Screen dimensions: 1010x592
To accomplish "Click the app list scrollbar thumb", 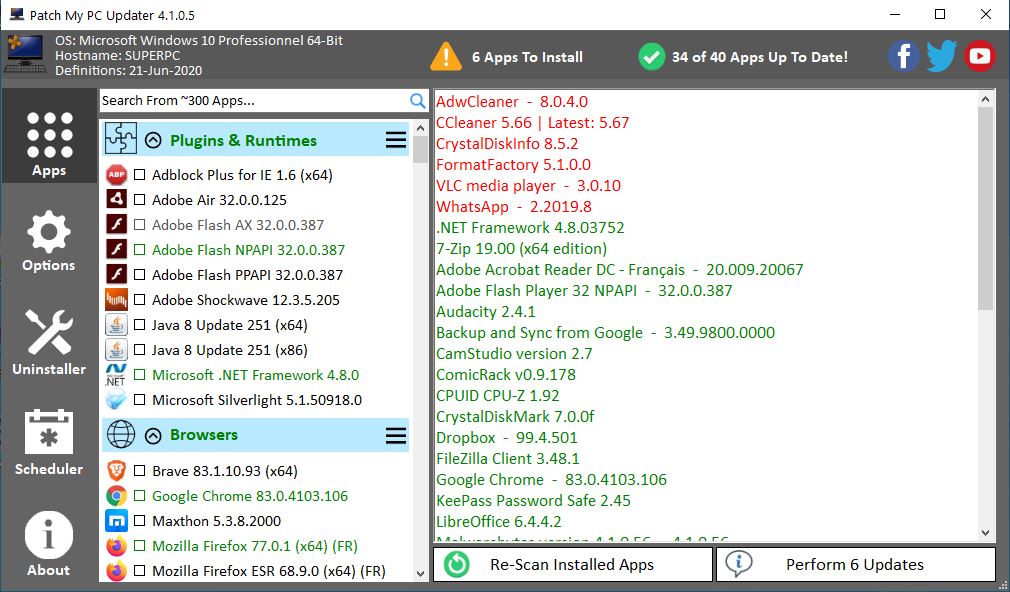I will click(421, 149).
